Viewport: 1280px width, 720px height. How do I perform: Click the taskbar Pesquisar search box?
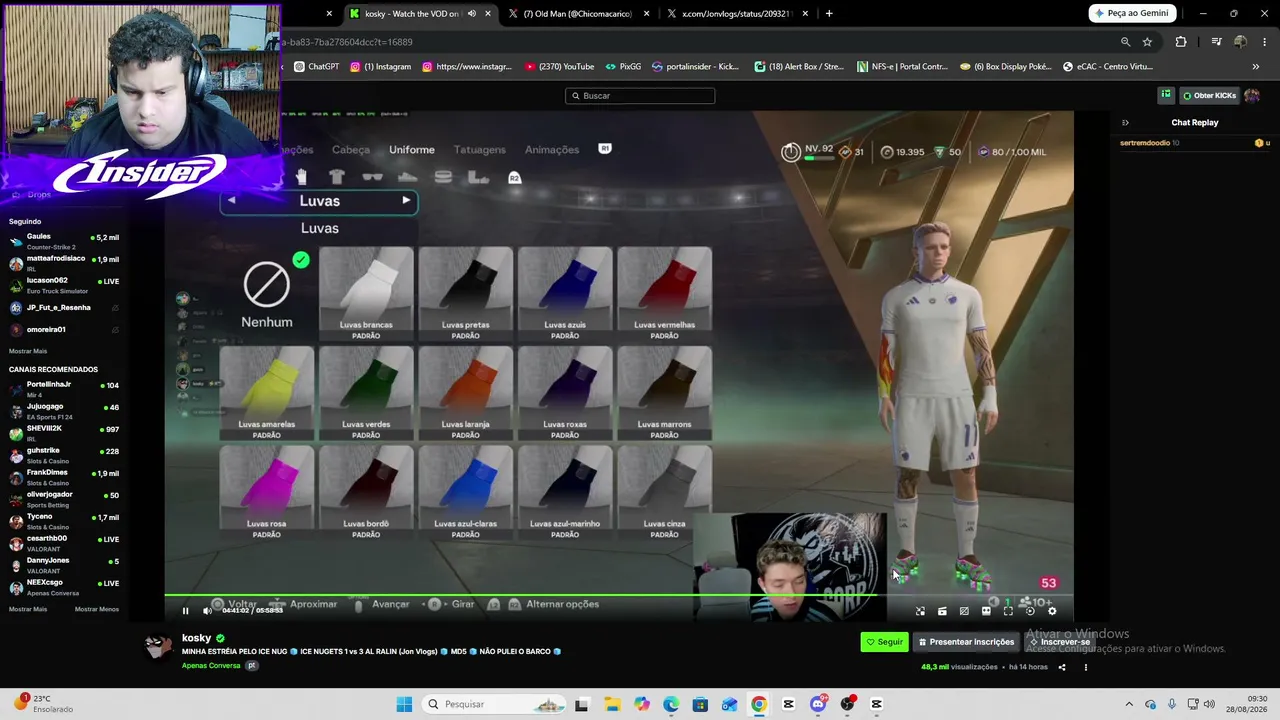[x=494, y=704]
